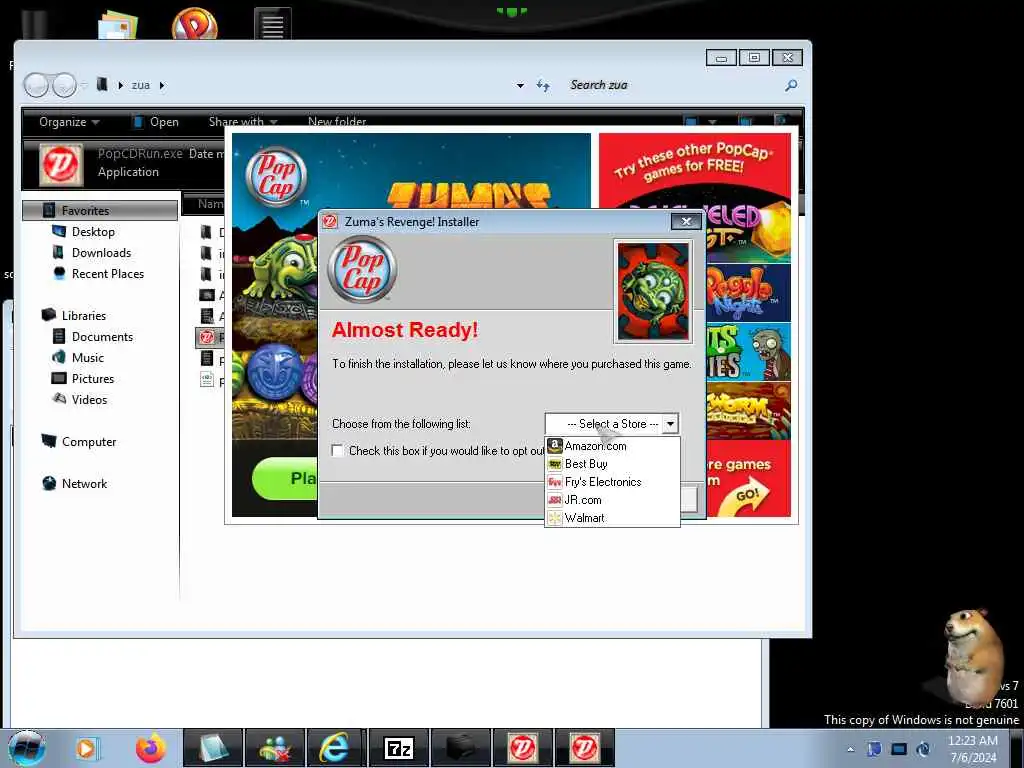Click the Explorer back navigation button
The image size is (1024, 768).
pyautogui.click(x=36, y=85)
